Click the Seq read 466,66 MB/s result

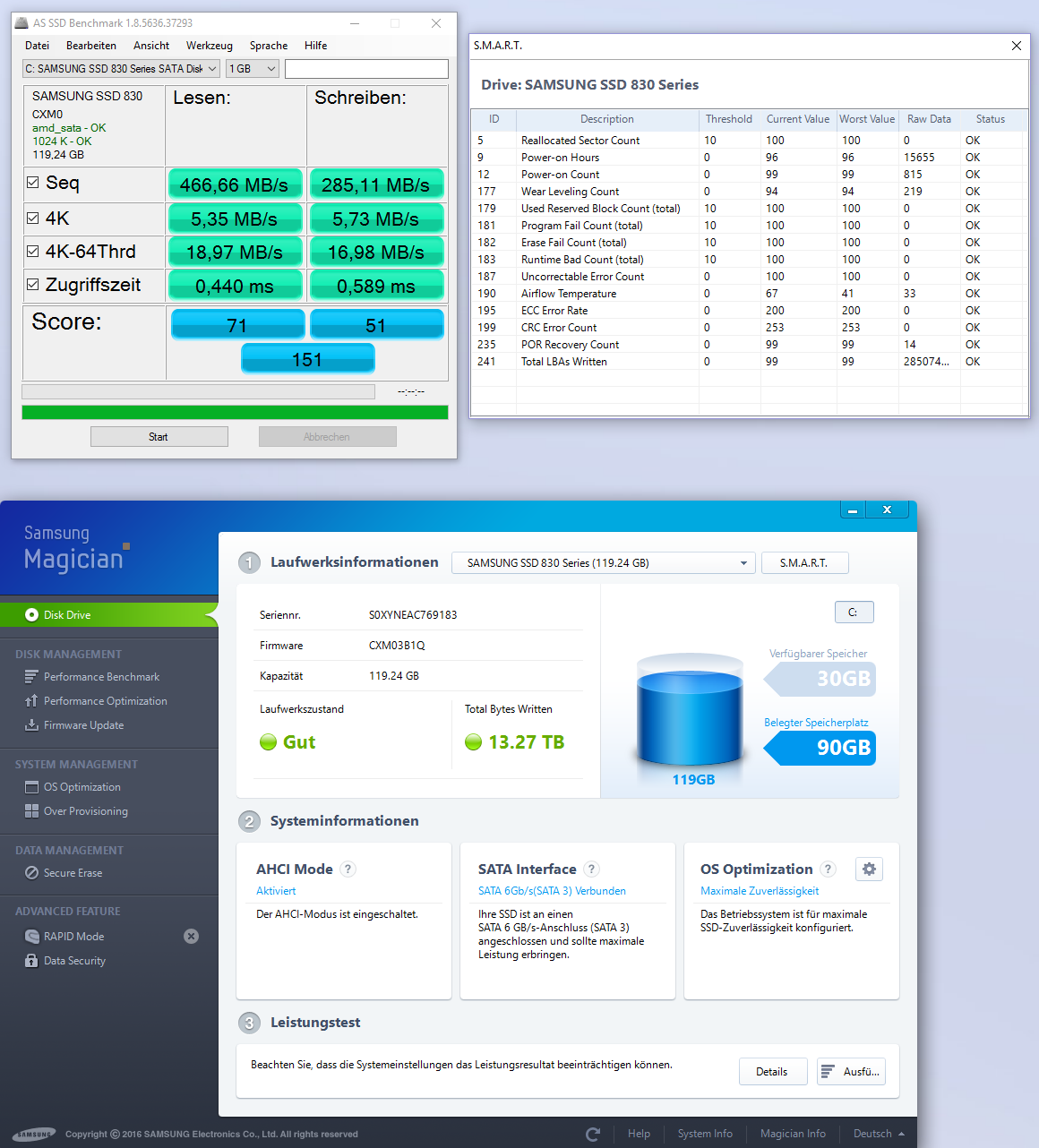point(234,185)
